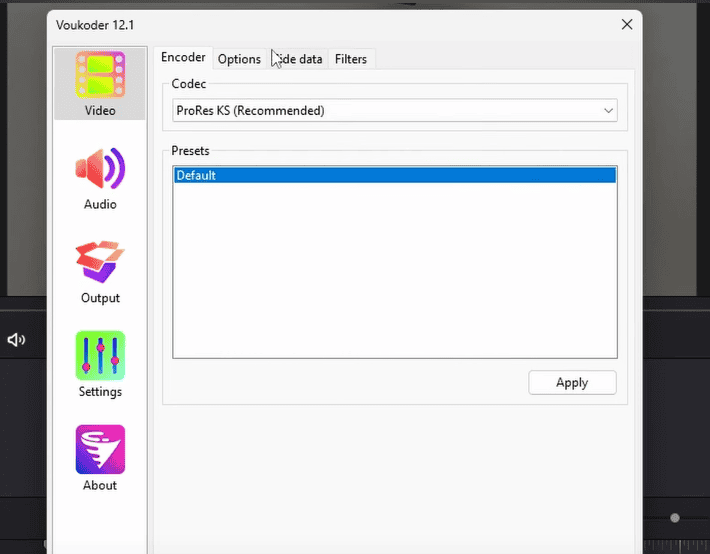Close the Voukoder 12.1 dialog
710x554 pixels.
pos(627,24)
